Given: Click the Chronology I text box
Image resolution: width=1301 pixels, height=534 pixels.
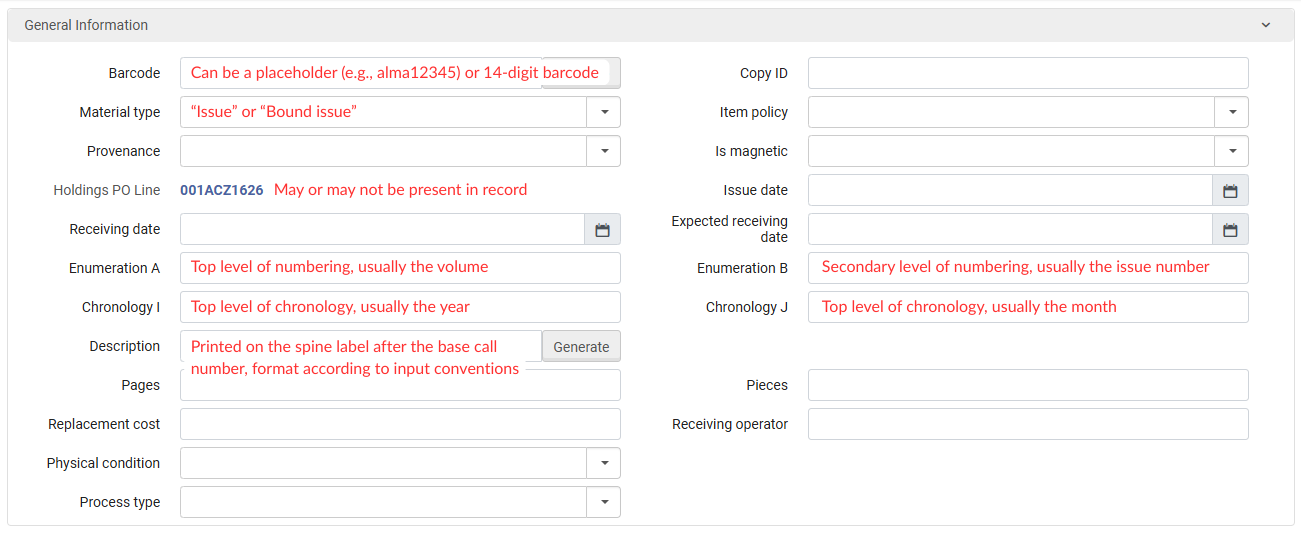Looking at the screenshot, I should [x=400, y=307].
